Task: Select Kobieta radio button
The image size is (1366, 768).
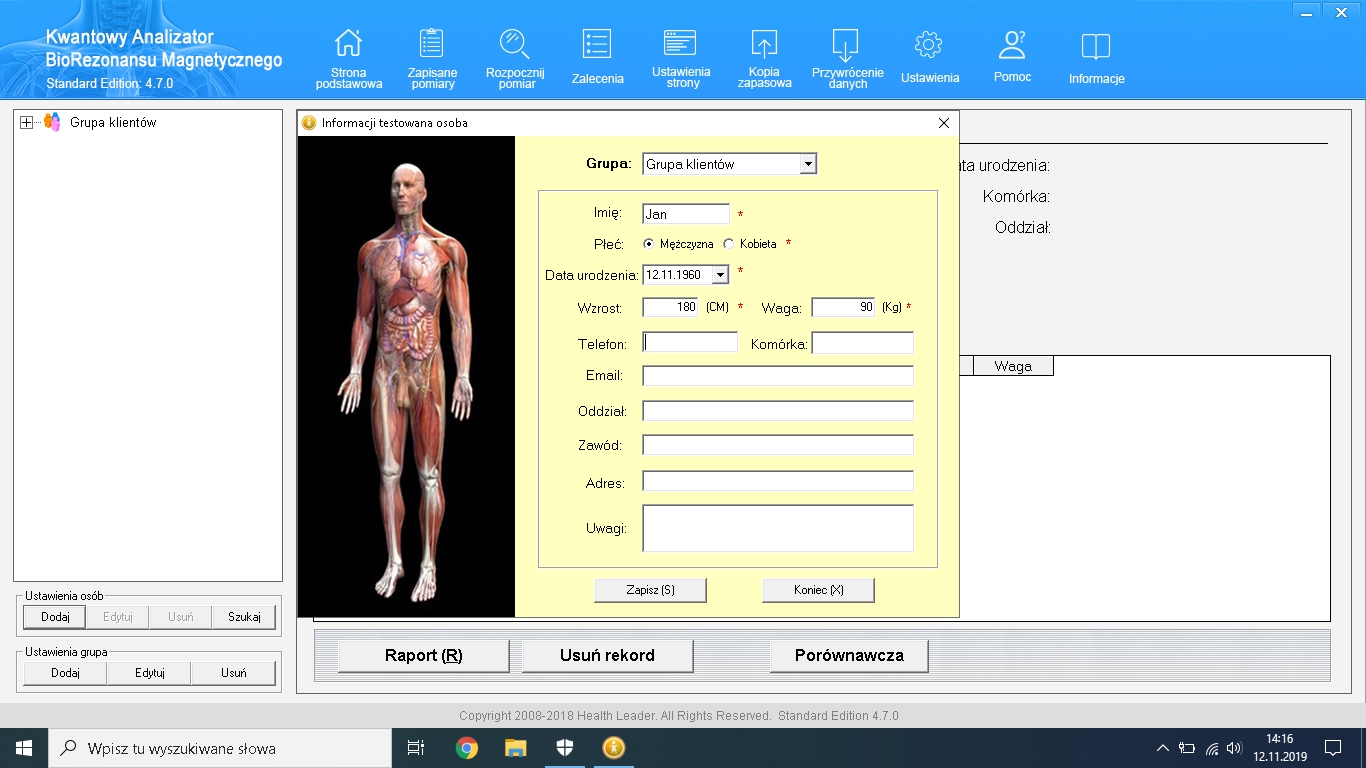Action: coord(729,244)
